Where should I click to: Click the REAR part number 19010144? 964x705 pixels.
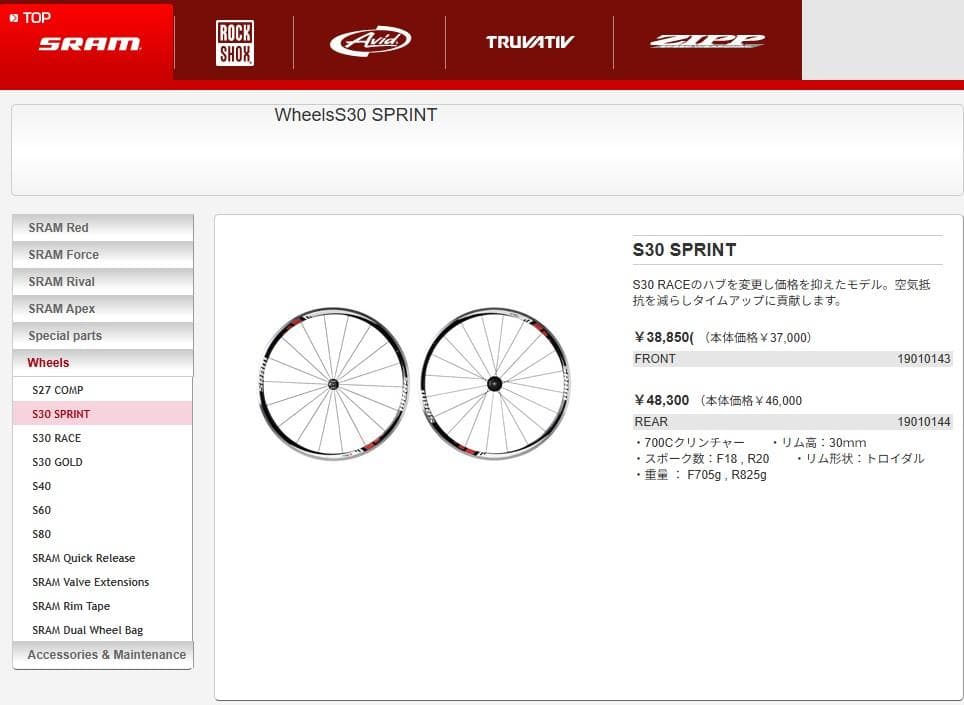tap(923, 422)
